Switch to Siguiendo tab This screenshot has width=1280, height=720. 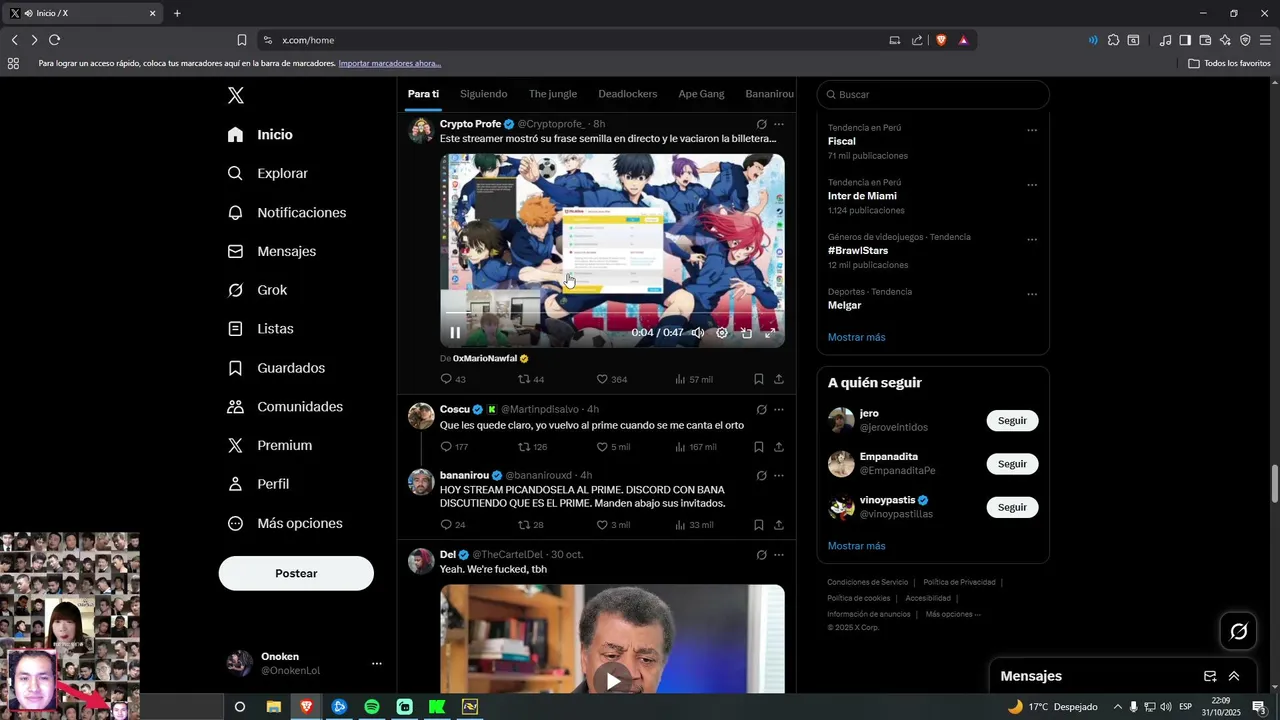[484, 94]
